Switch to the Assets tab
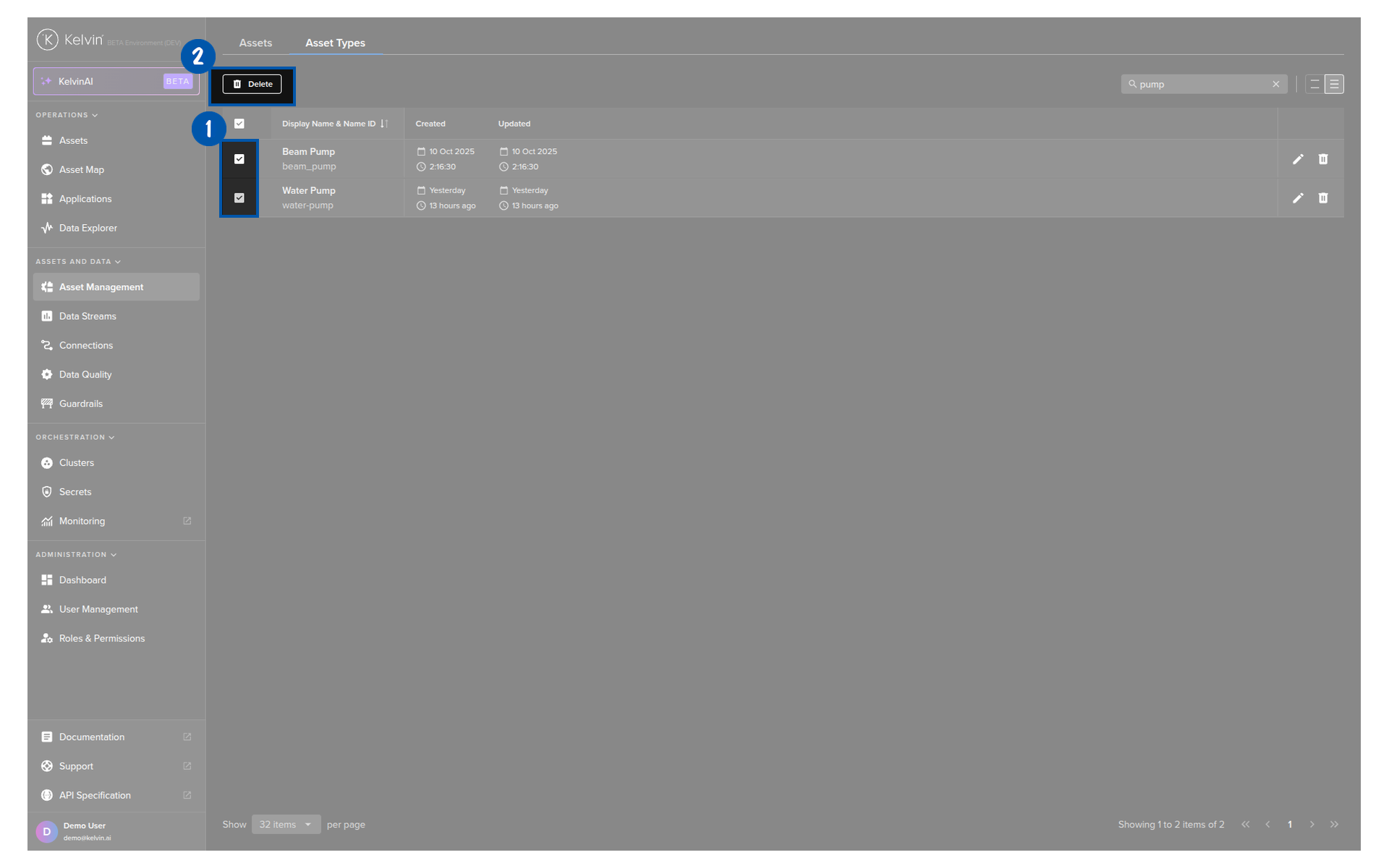Viewport: 1389px width, 868px height. (x=255, y=43)
